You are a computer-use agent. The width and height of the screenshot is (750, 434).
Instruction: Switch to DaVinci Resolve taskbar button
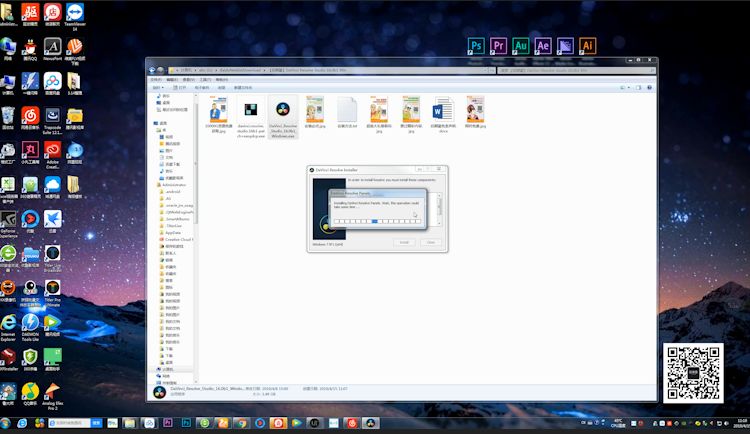[370, 423]
